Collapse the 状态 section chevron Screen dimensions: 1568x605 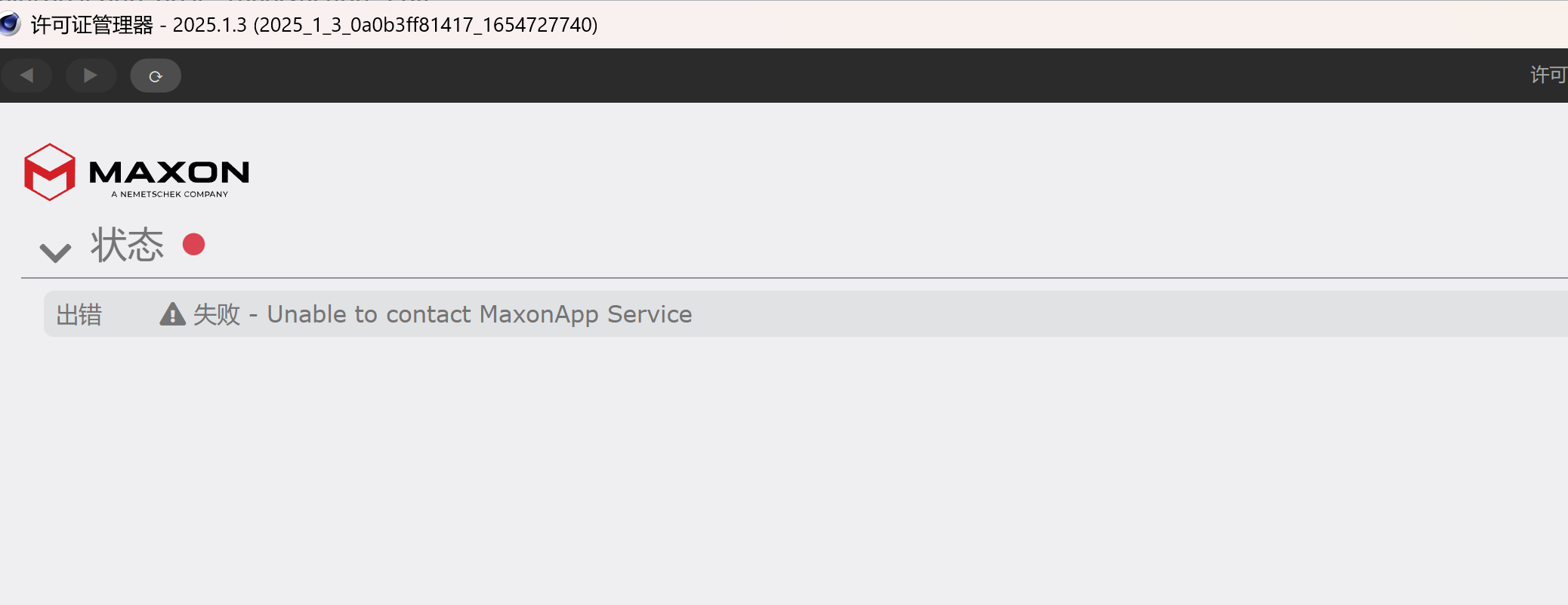[x=55, y=252]
